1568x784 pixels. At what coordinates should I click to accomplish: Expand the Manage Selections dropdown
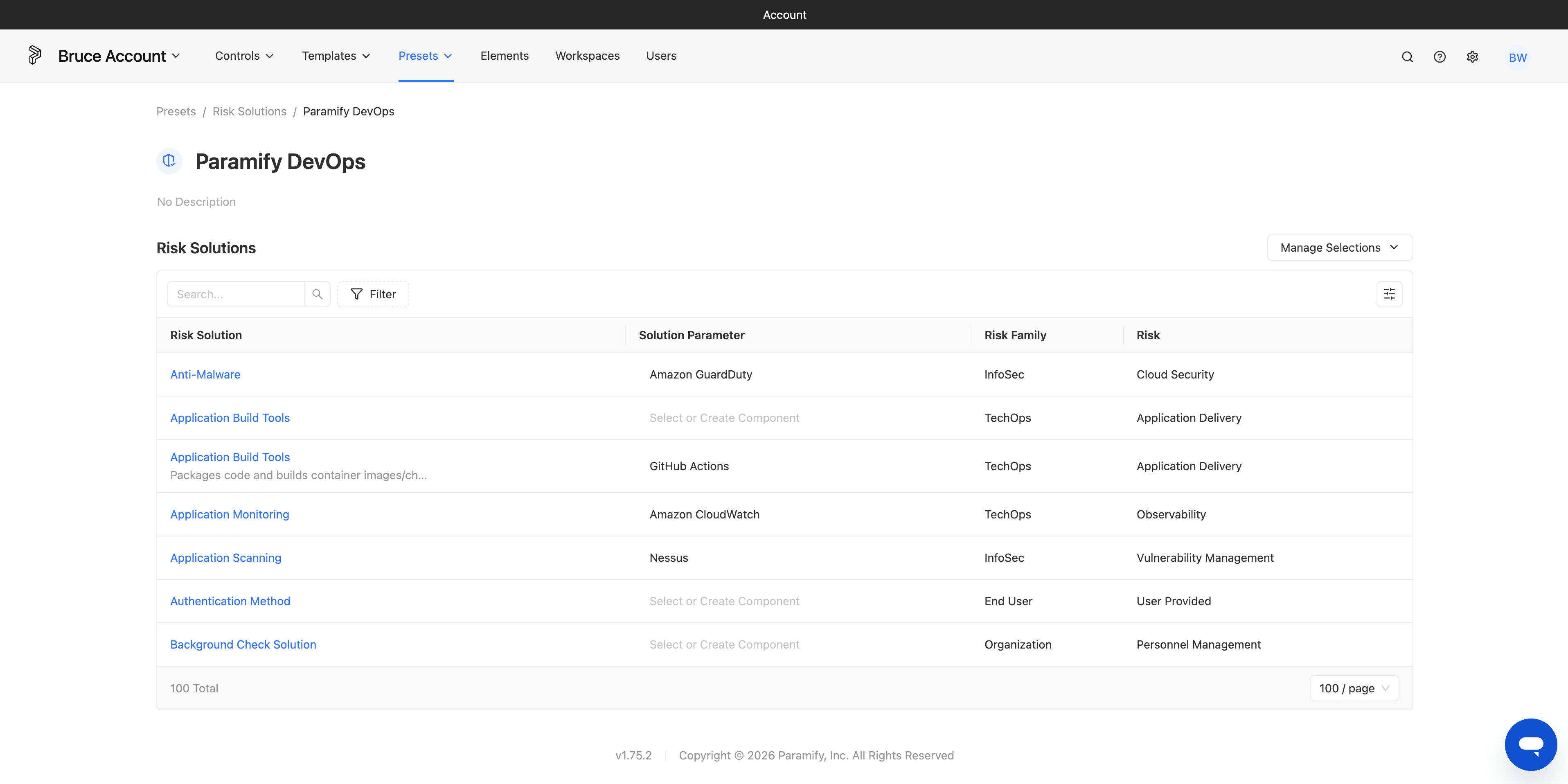(x=1340, y=248)
